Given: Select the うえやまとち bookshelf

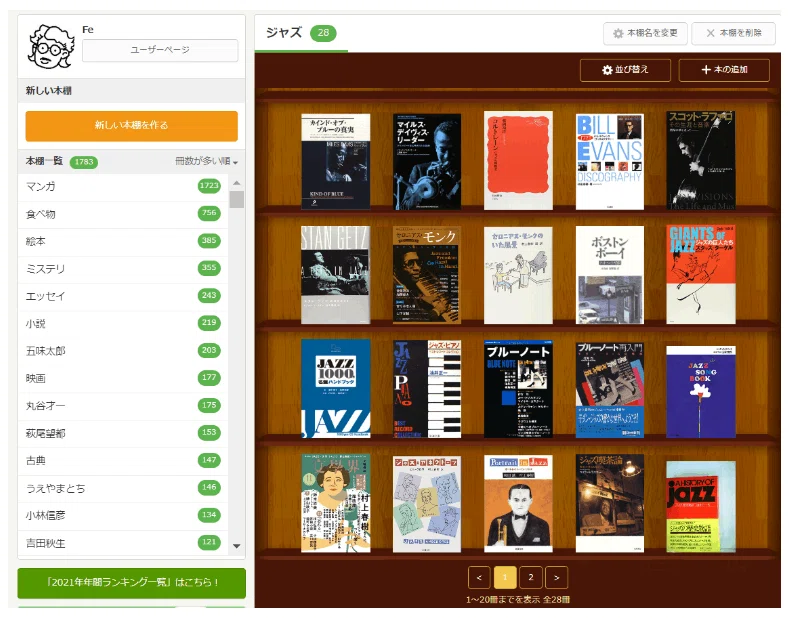Looking at the screenshot, I should pyautogui.click(x=123, y=488).
